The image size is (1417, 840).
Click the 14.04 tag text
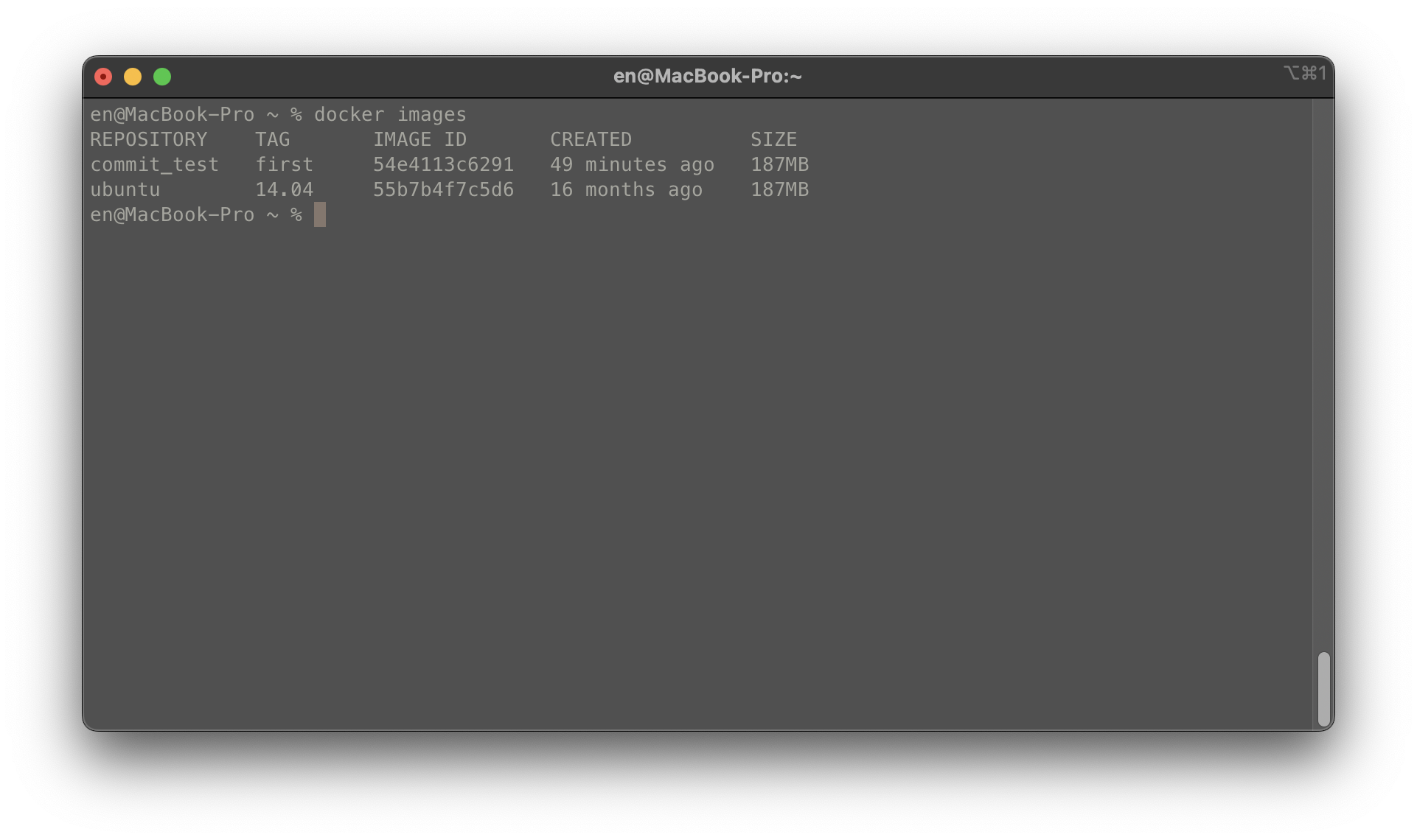tap(284, 190)
